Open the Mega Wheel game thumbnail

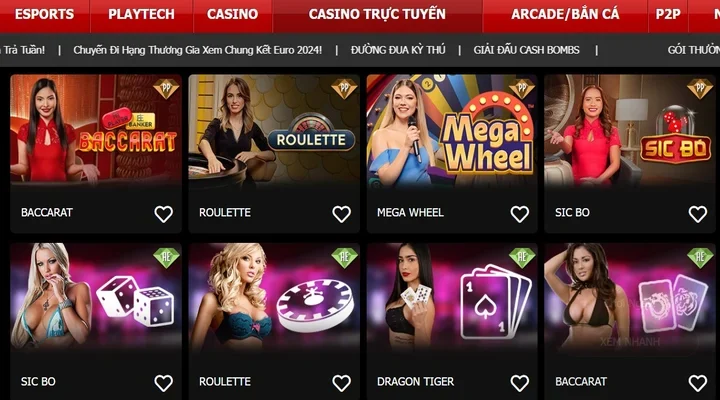coord(452,131)
